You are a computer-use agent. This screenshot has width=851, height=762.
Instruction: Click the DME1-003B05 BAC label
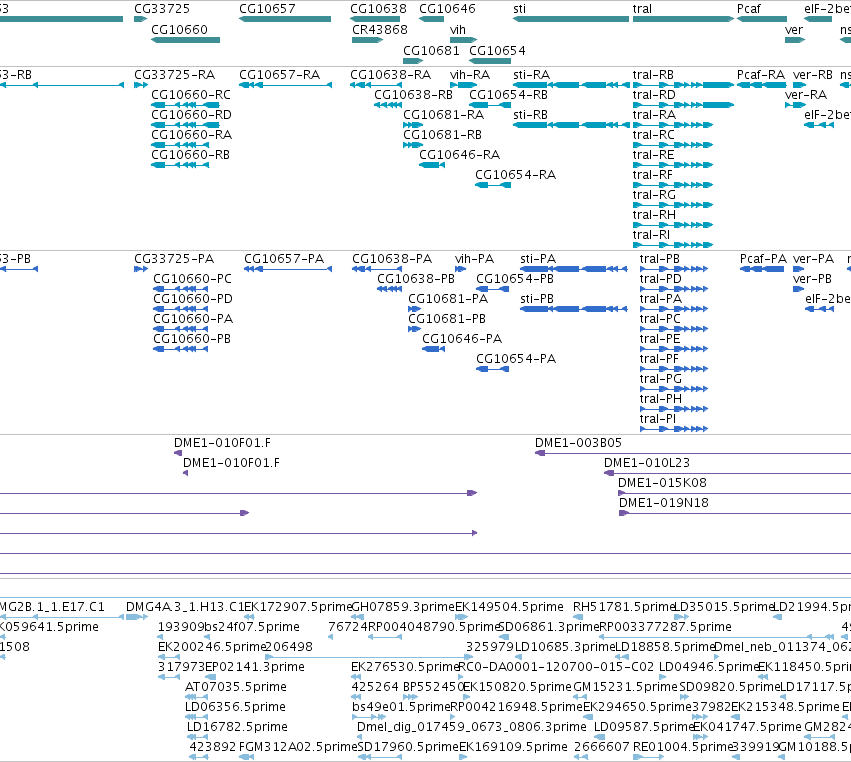click(578, 442)
